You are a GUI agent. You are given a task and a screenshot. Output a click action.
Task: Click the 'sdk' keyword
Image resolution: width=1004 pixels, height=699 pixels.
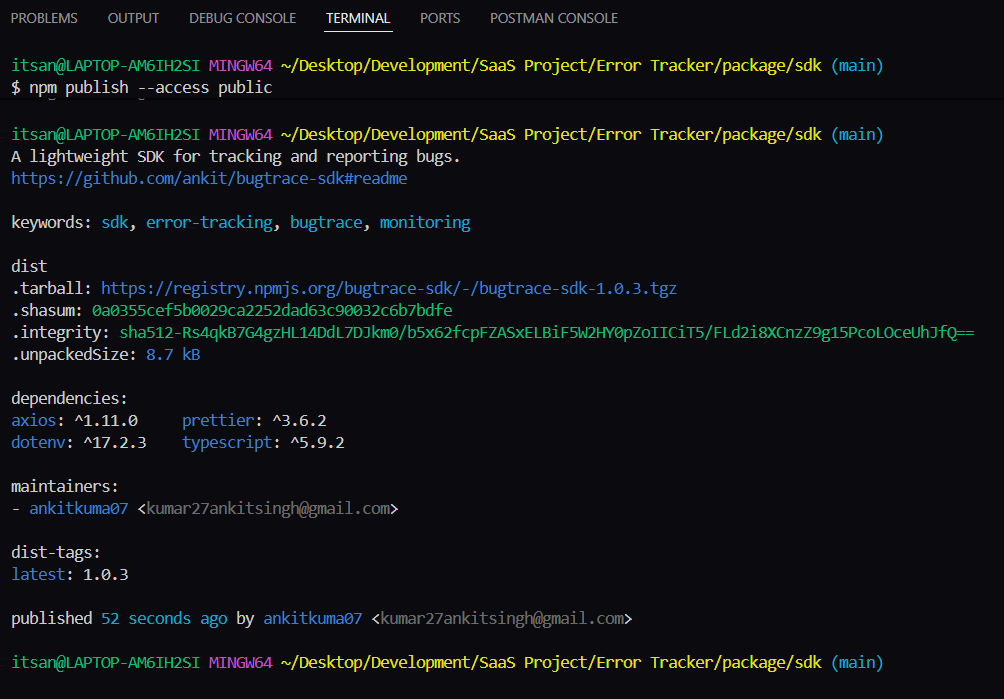pos(115,223)
